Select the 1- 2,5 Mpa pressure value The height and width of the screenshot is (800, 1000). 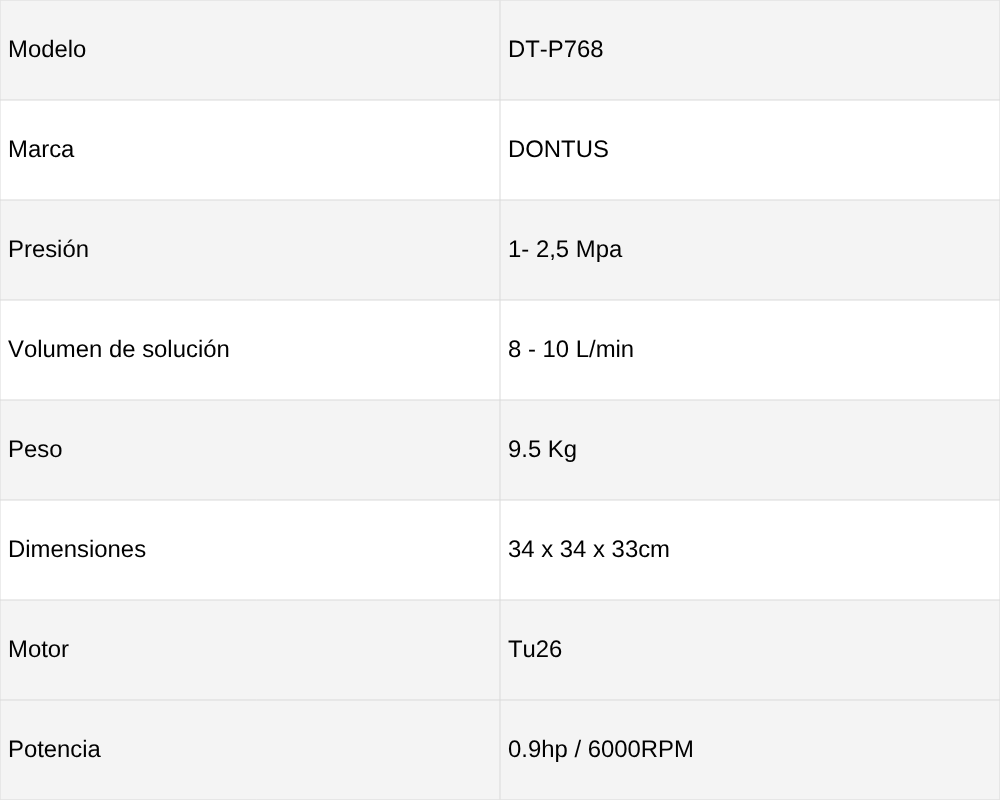(x=565, y=249)
